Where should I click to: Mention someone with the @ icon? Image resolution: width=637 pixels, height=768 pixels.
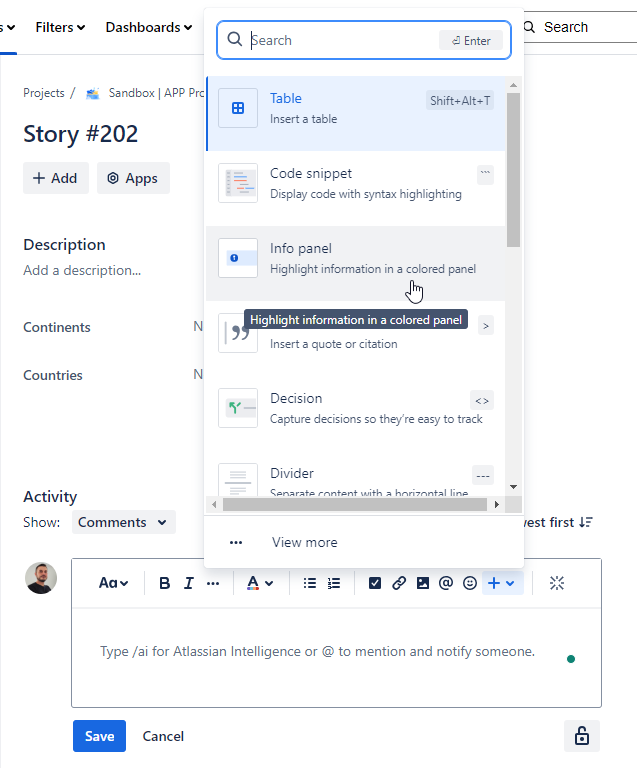446,583
